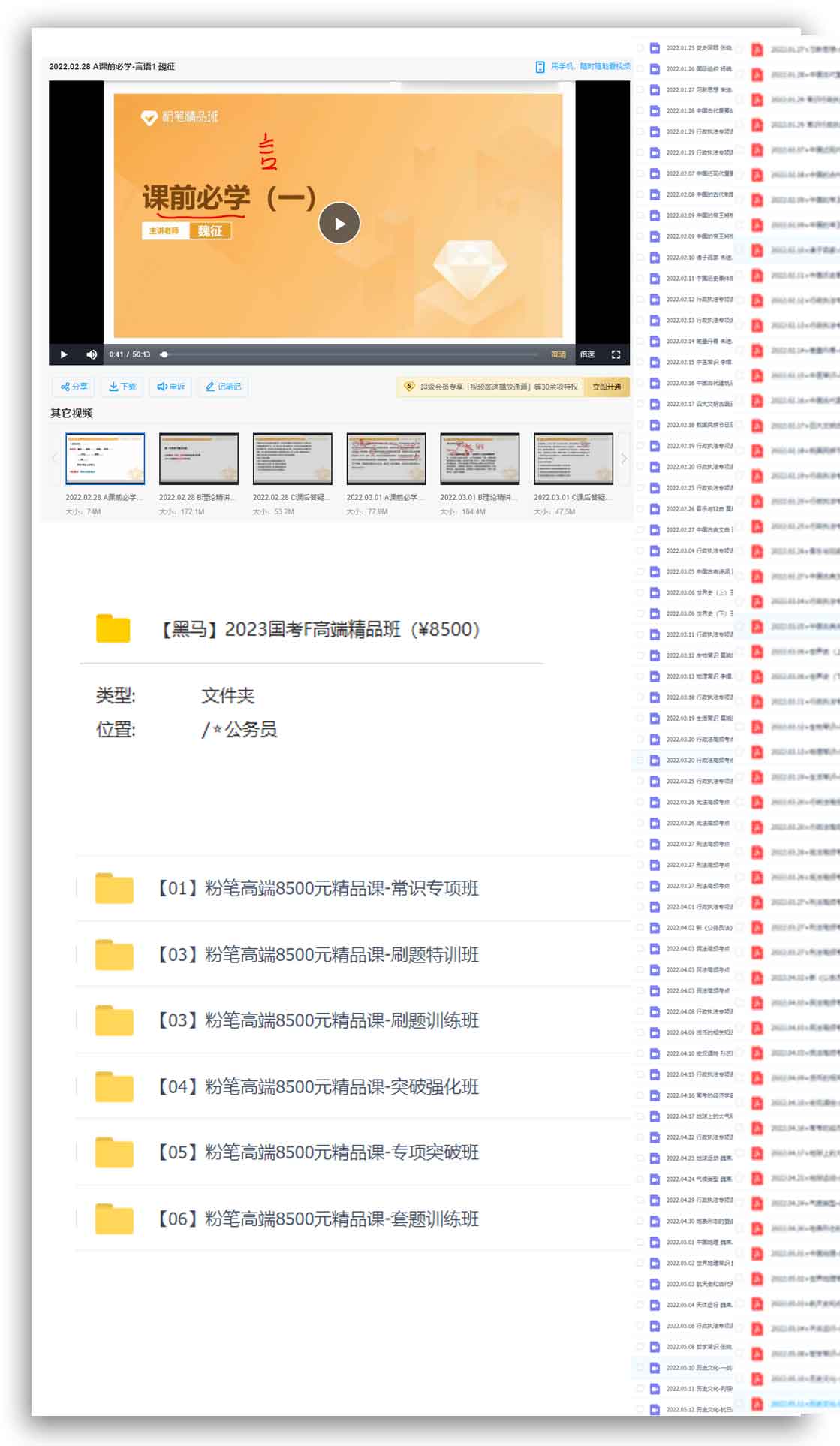
Task: Click the video file icon for 2022.02.07
Action: (x=655, y=173)
